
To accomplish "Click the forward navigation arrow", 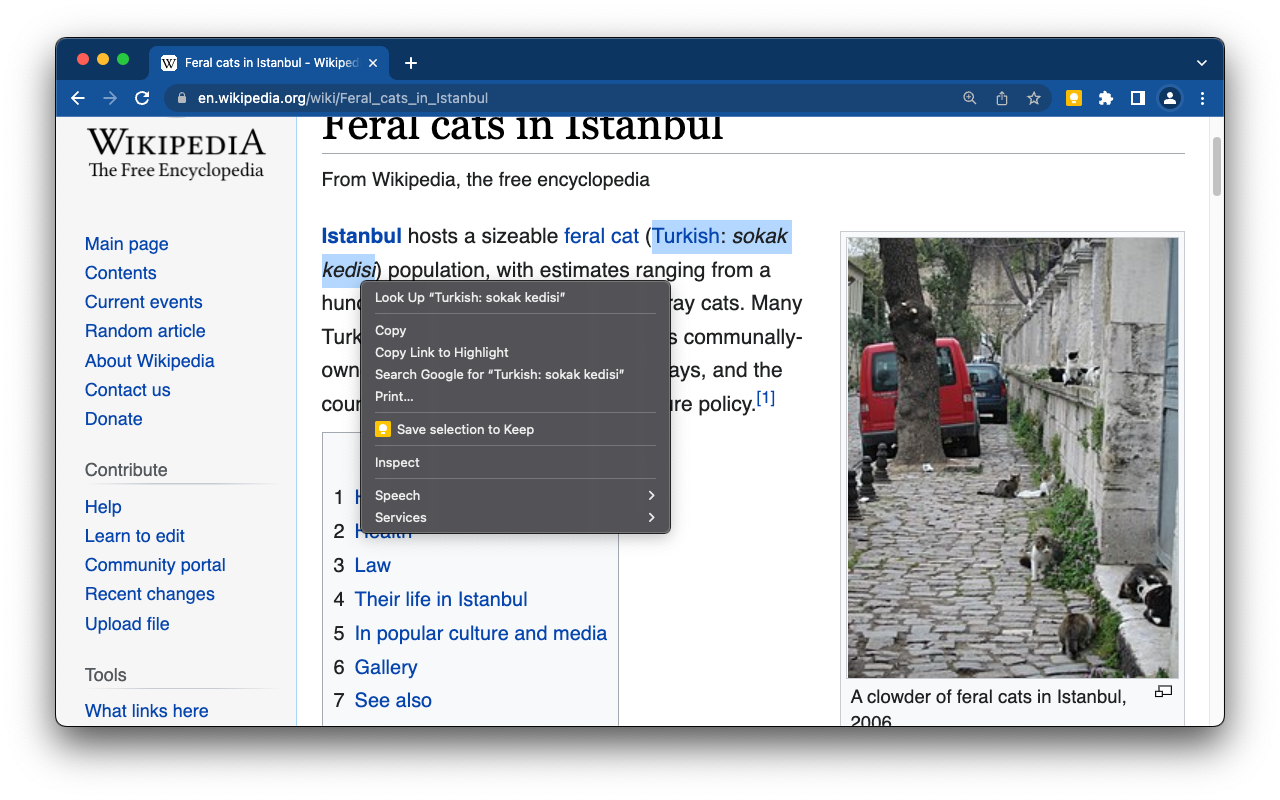I will (110, 98).
